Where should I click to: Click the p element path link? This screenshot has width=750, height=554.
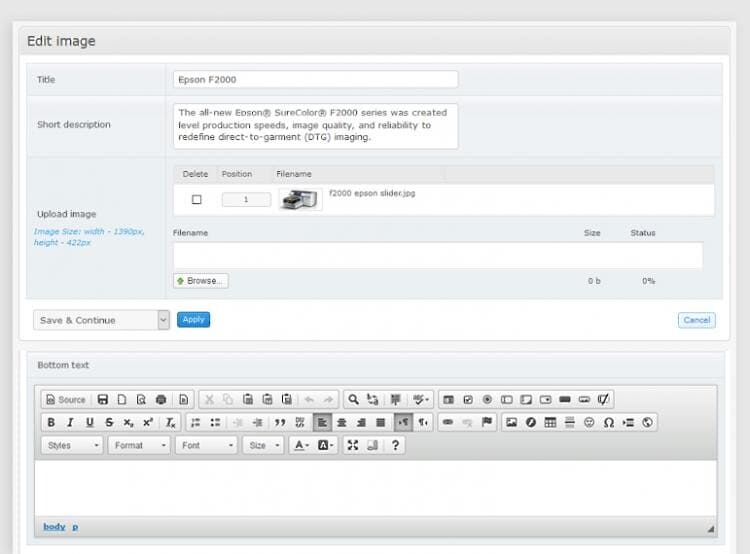pyautogui.click(x=75, y=527)
